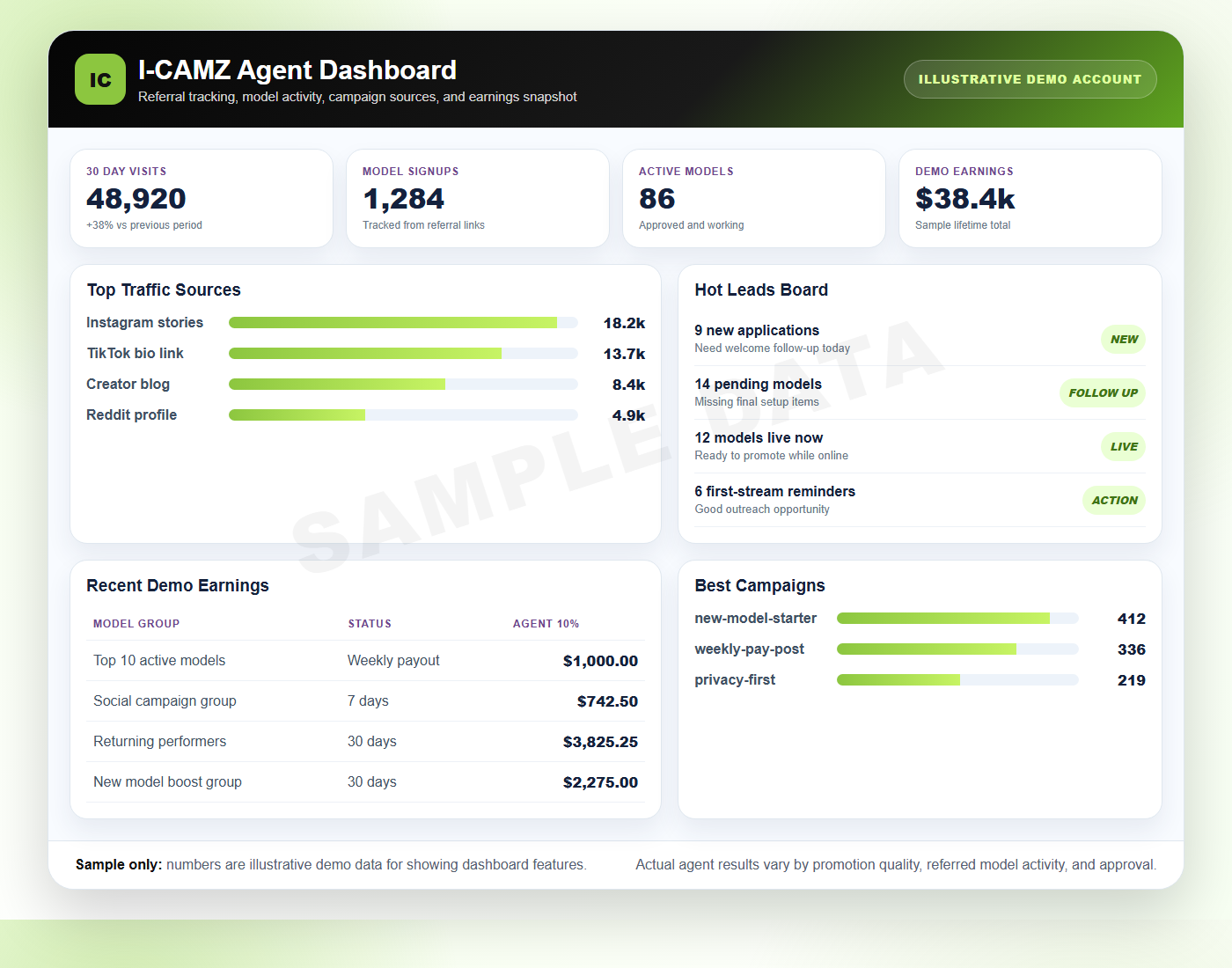Click the 'Need welcome follow-up today' subtext
Screen dimensions: 1232x968
point(772,348)
